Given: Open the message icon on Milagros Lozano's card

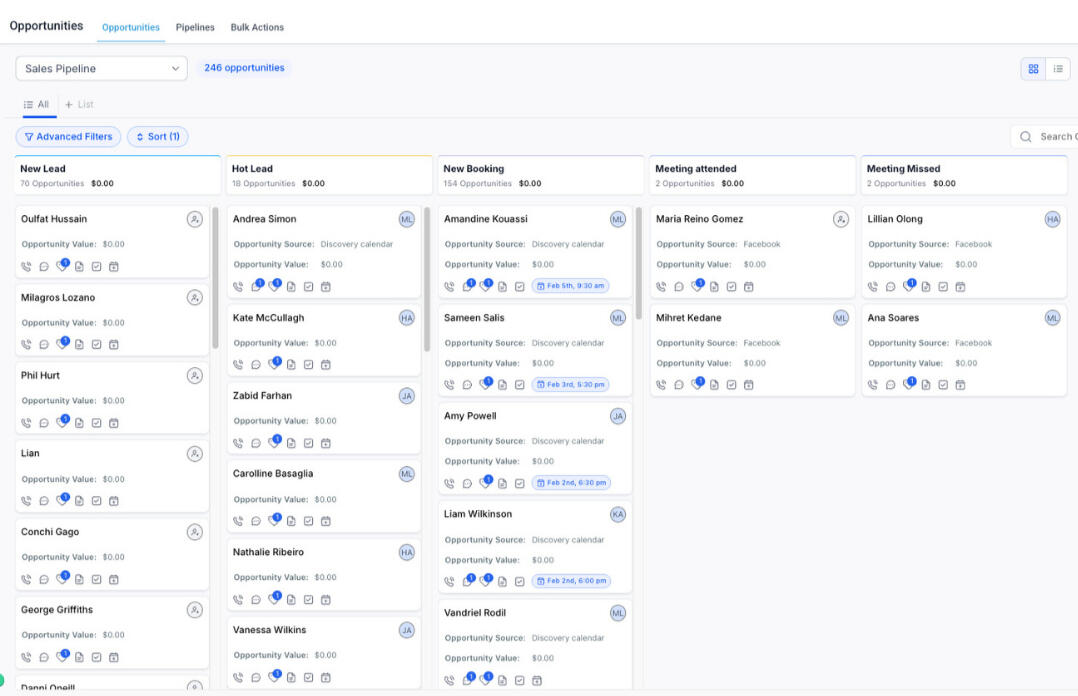Looking at the screenshot, I should click(44, 345).
